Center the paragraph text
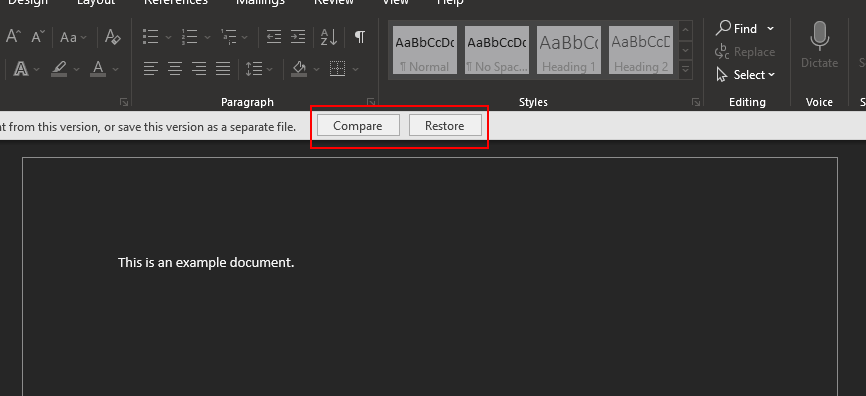This screenshot has width=866, height=396. pyautogui.click(x=175, y=69)
